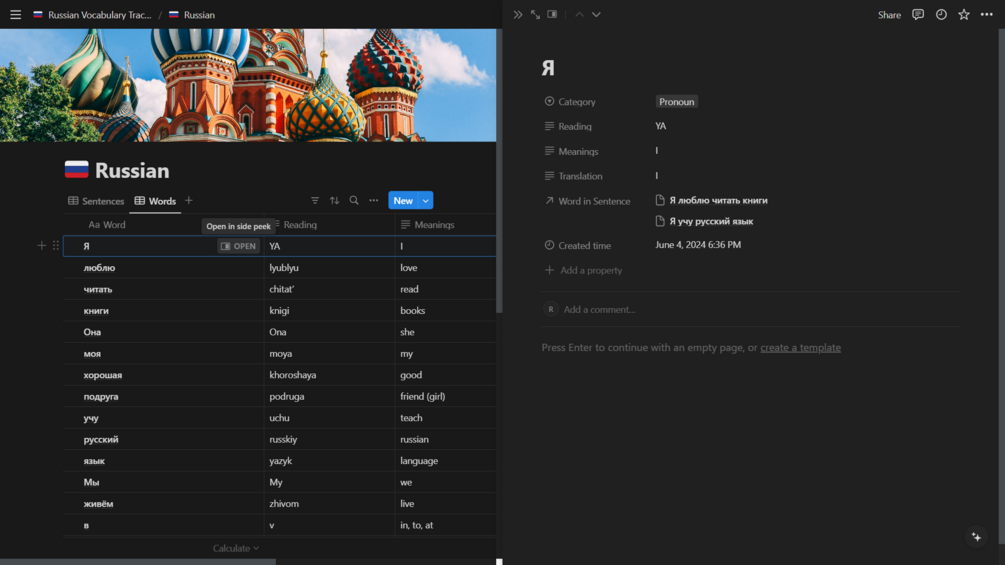Click the in, to, at meaning cell
1005x565 pixels.
click(x=445, y=525)
